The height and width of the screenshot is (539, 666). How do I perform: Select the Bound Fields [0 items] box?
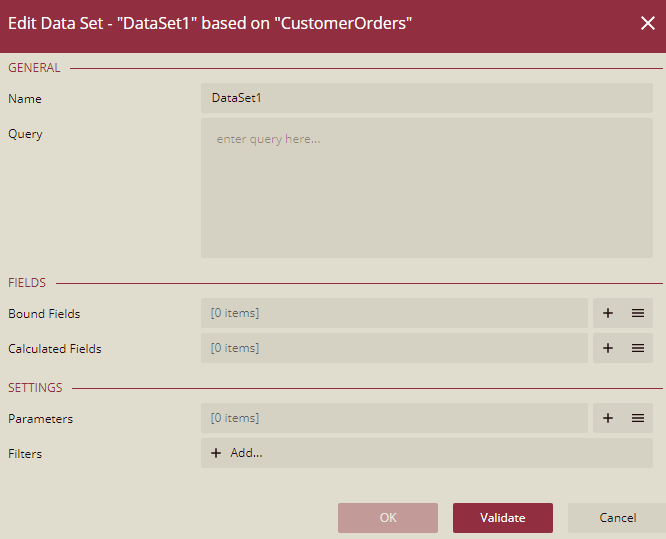[395, 313]
